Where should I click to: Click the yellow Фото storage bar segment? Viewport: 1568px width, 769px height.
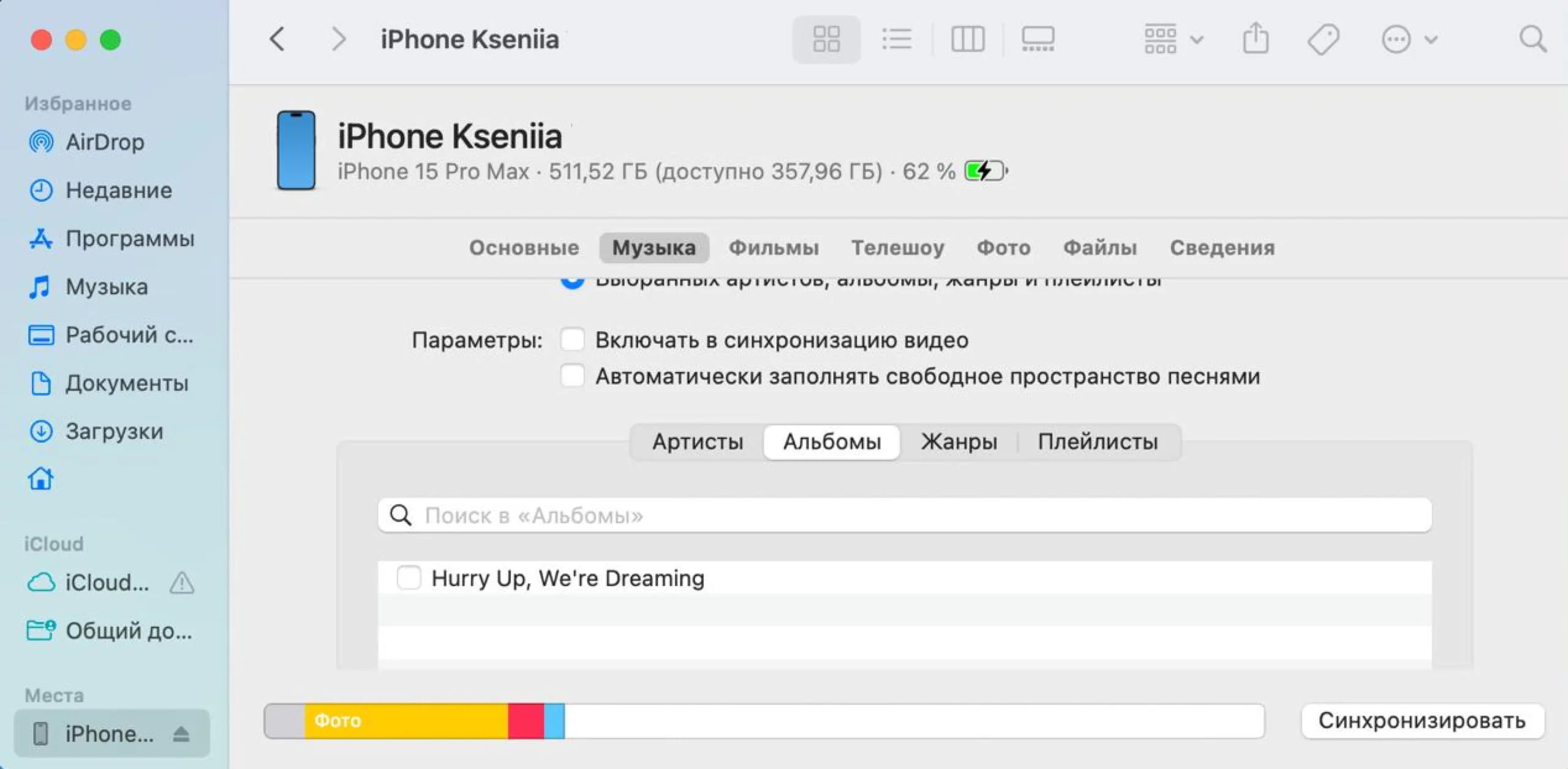405,721
